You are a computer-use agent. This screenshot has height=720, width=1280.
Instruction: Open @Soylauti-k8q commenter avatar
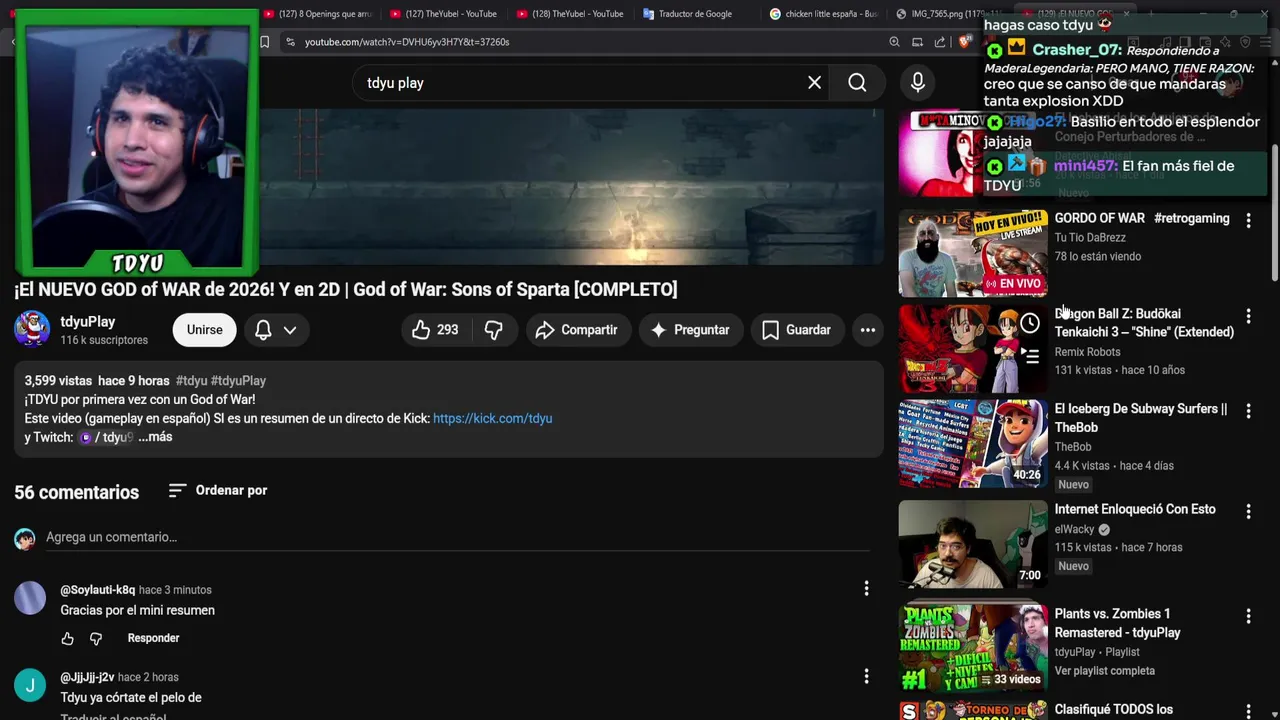point(30,598)
